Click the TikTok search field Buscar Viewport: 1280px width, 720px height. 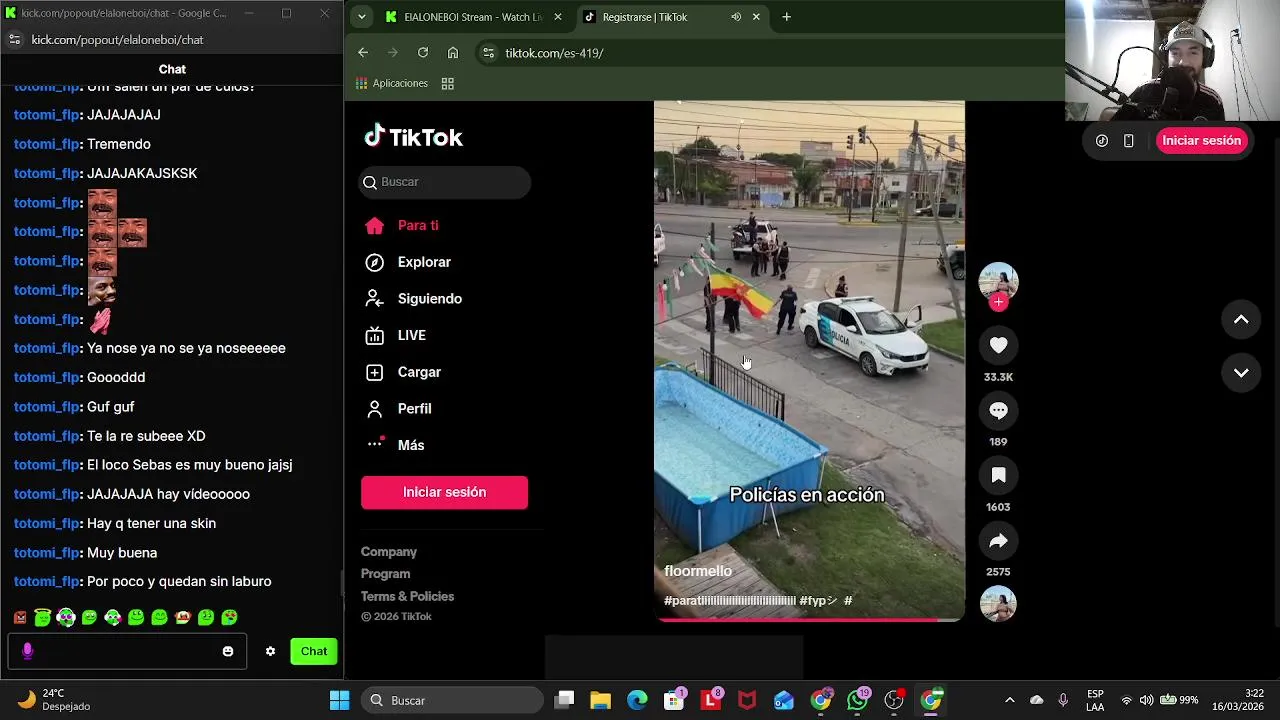point(445,182)
